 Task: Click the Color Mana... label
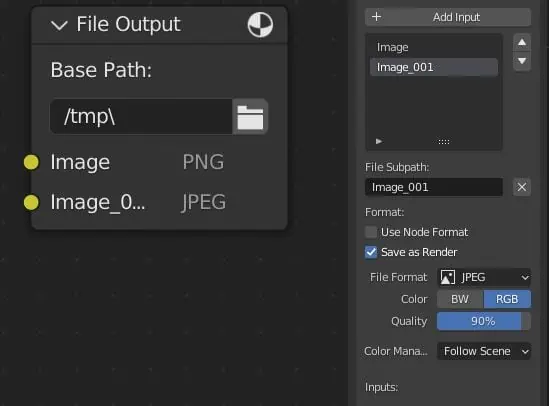(x=396, y=351)
